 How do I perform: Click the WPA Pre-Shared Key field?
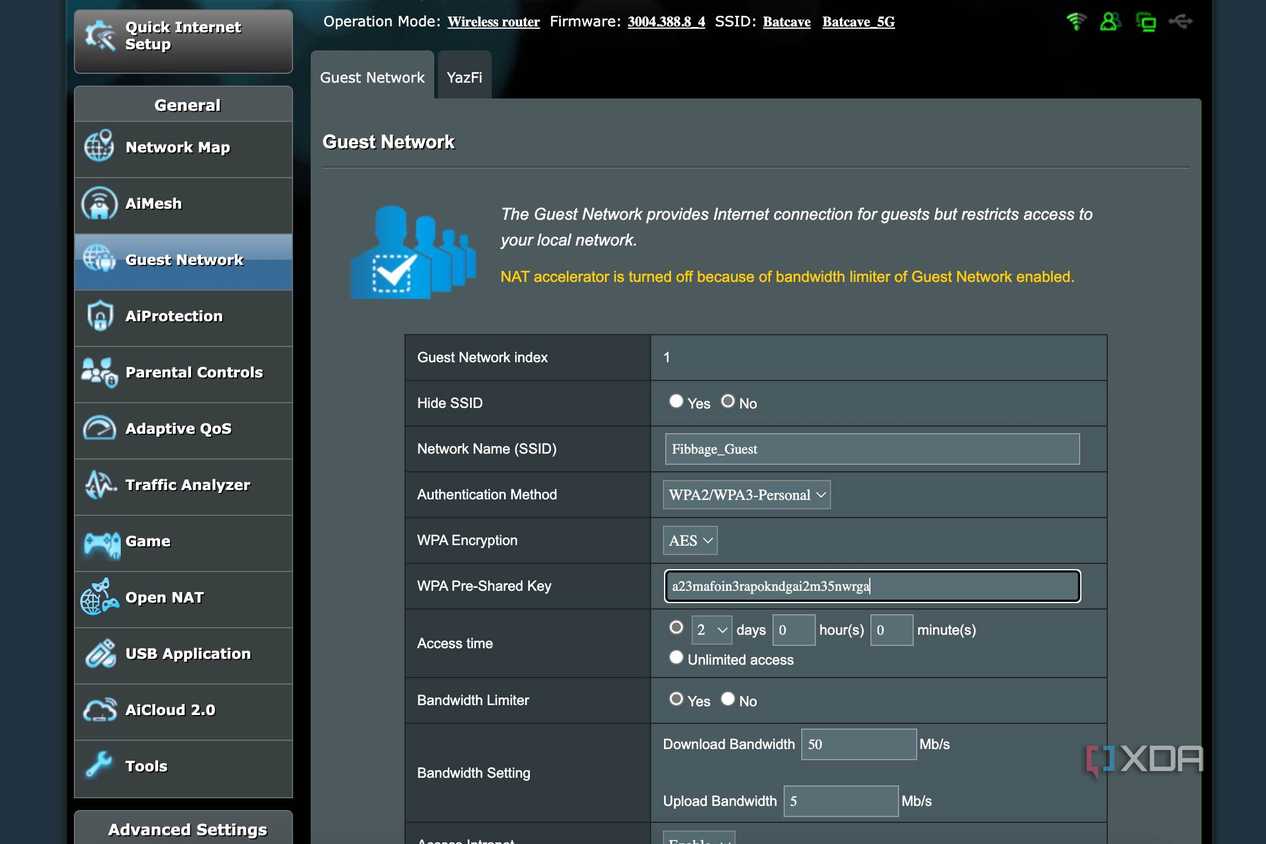pyautogui.click(x=872, y=586)
